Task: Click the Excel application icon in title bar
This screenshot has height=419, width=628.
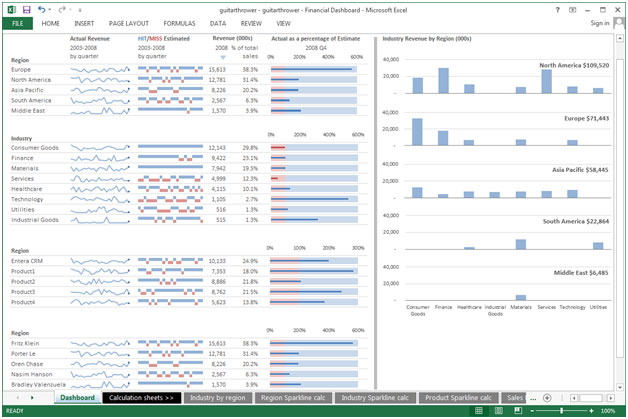Action: [x=12, y=10]
